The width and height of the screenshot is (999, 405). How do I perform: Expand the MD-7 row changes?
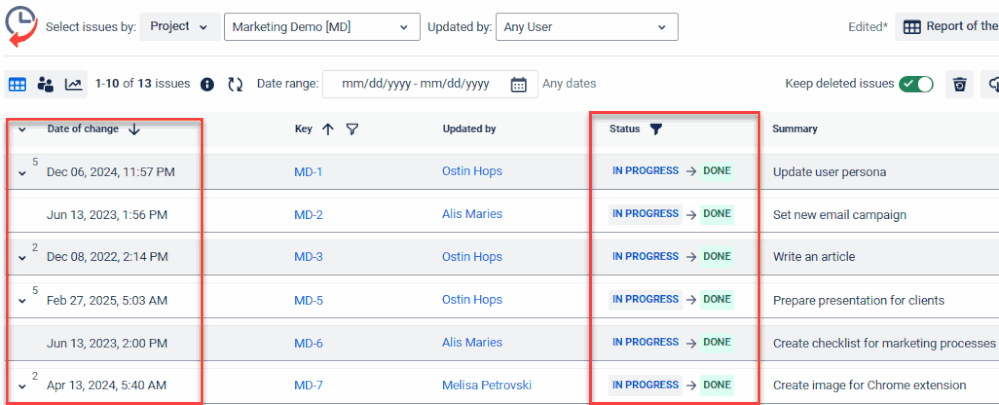(x=22, y=387)
